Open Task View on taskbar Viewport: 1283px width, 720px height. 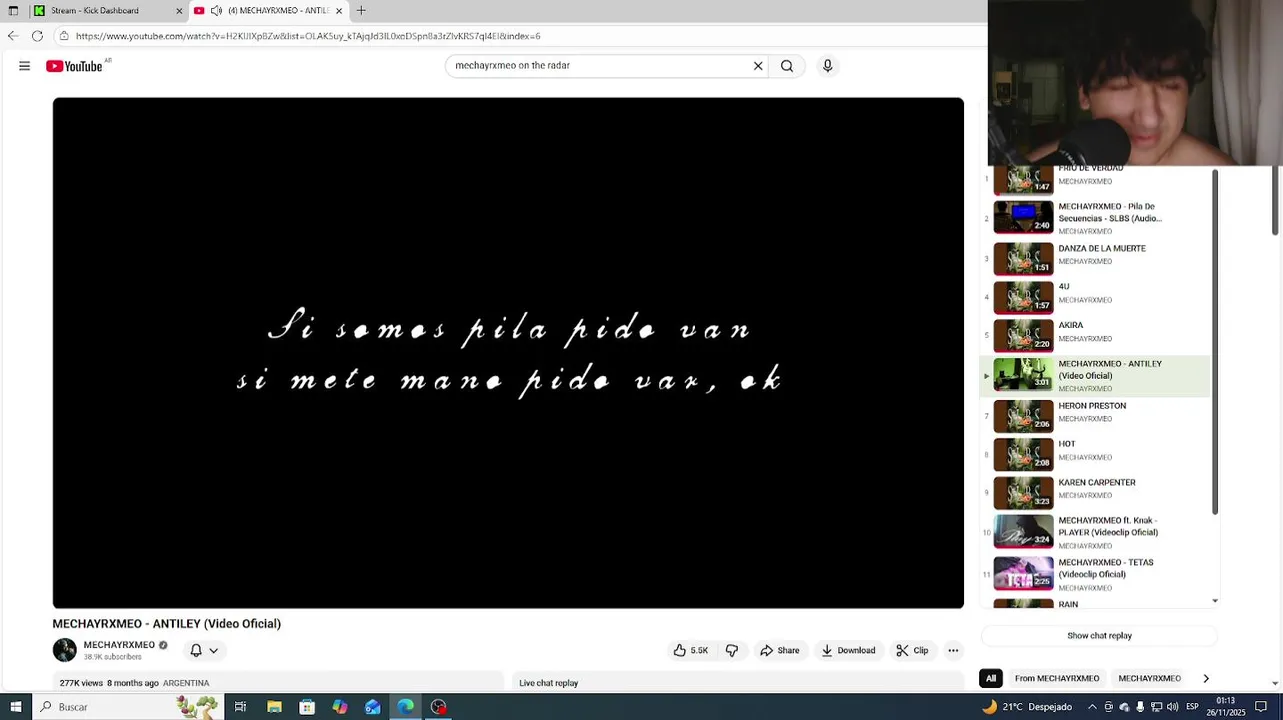(x=240, y=707)
